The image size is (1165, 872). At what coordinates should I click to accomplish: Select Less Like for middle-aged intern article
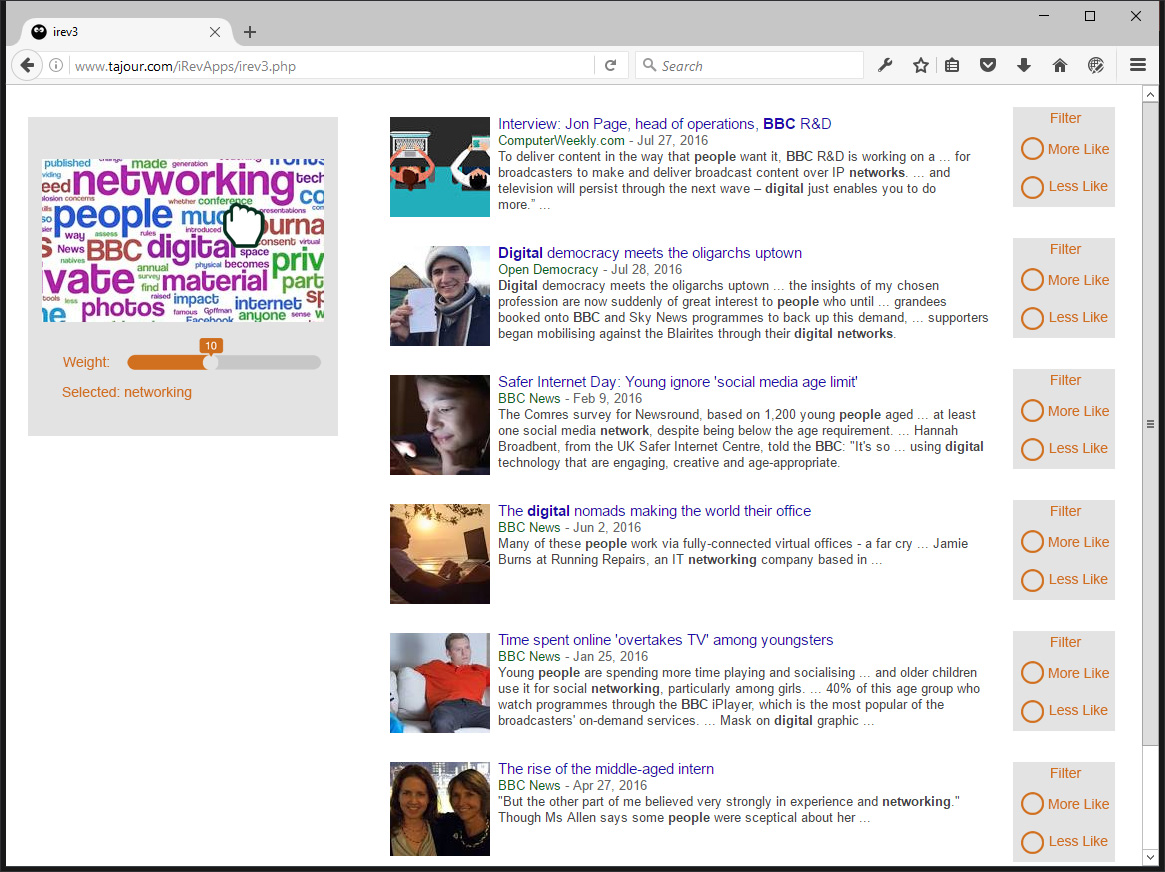[1032, 842]
